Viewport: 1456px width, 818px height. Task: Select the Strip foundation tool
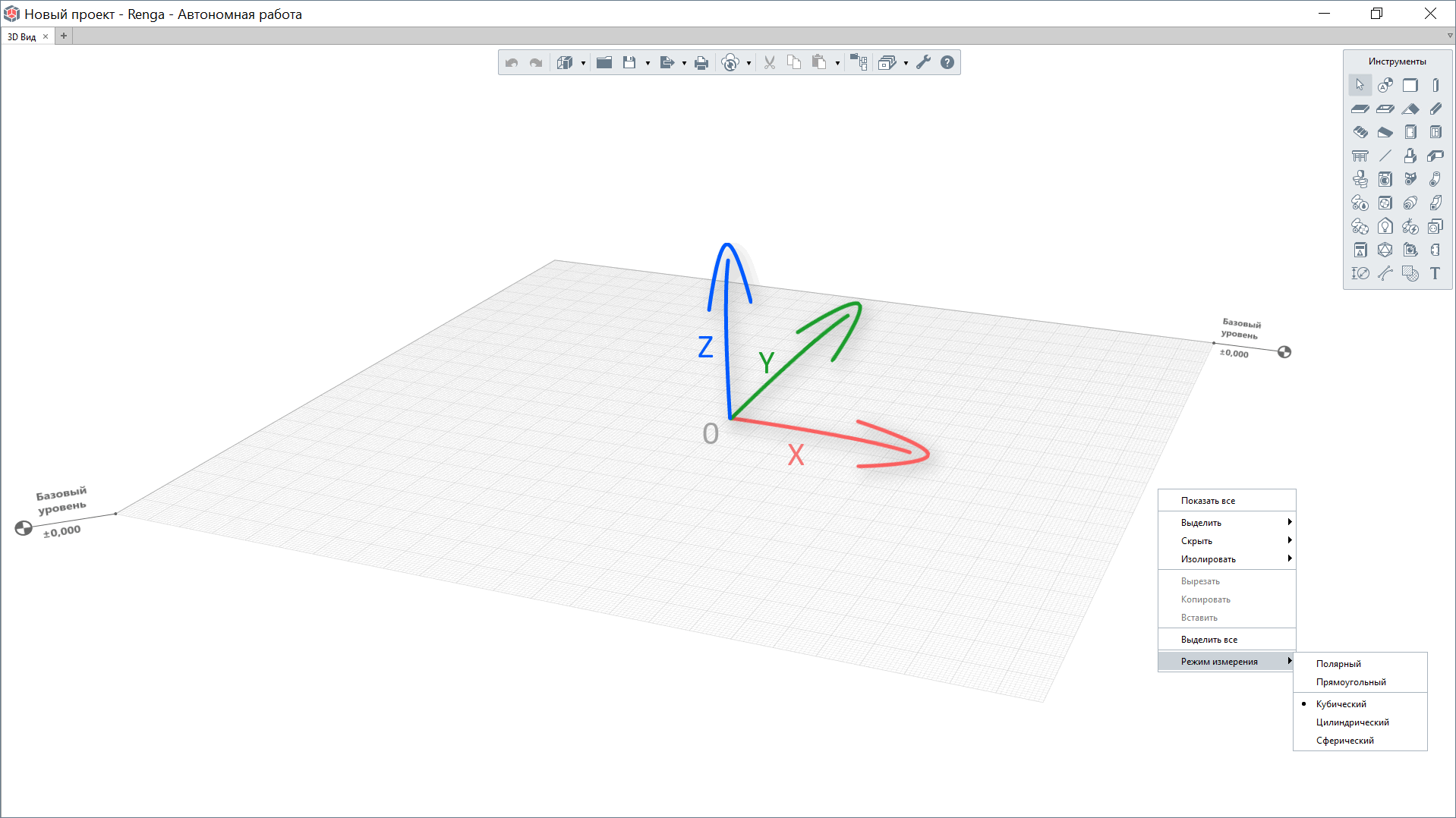1436,156
